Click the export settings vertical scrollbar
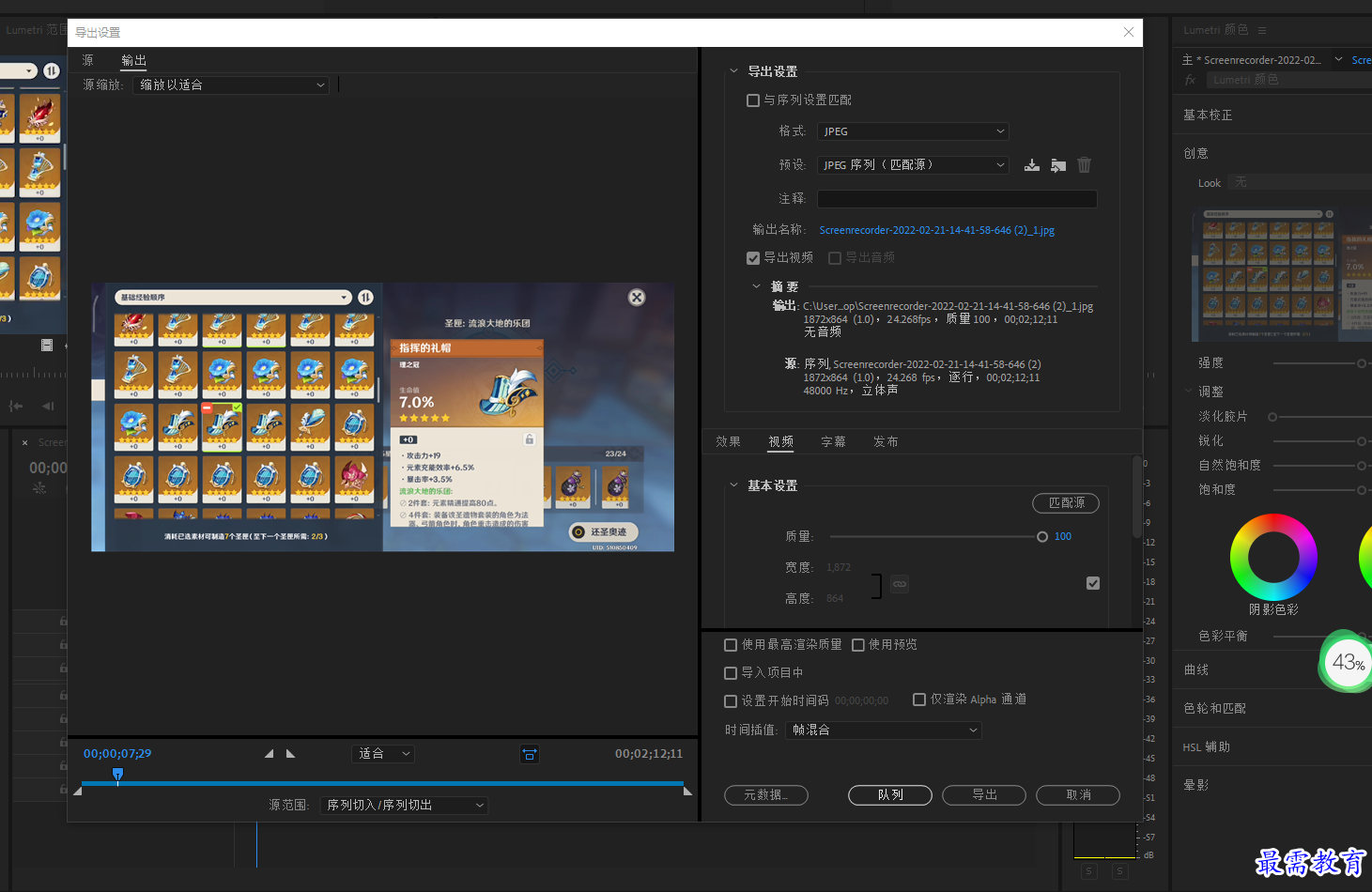This screenshot has width=1372, height=892. pos(1137,498)
